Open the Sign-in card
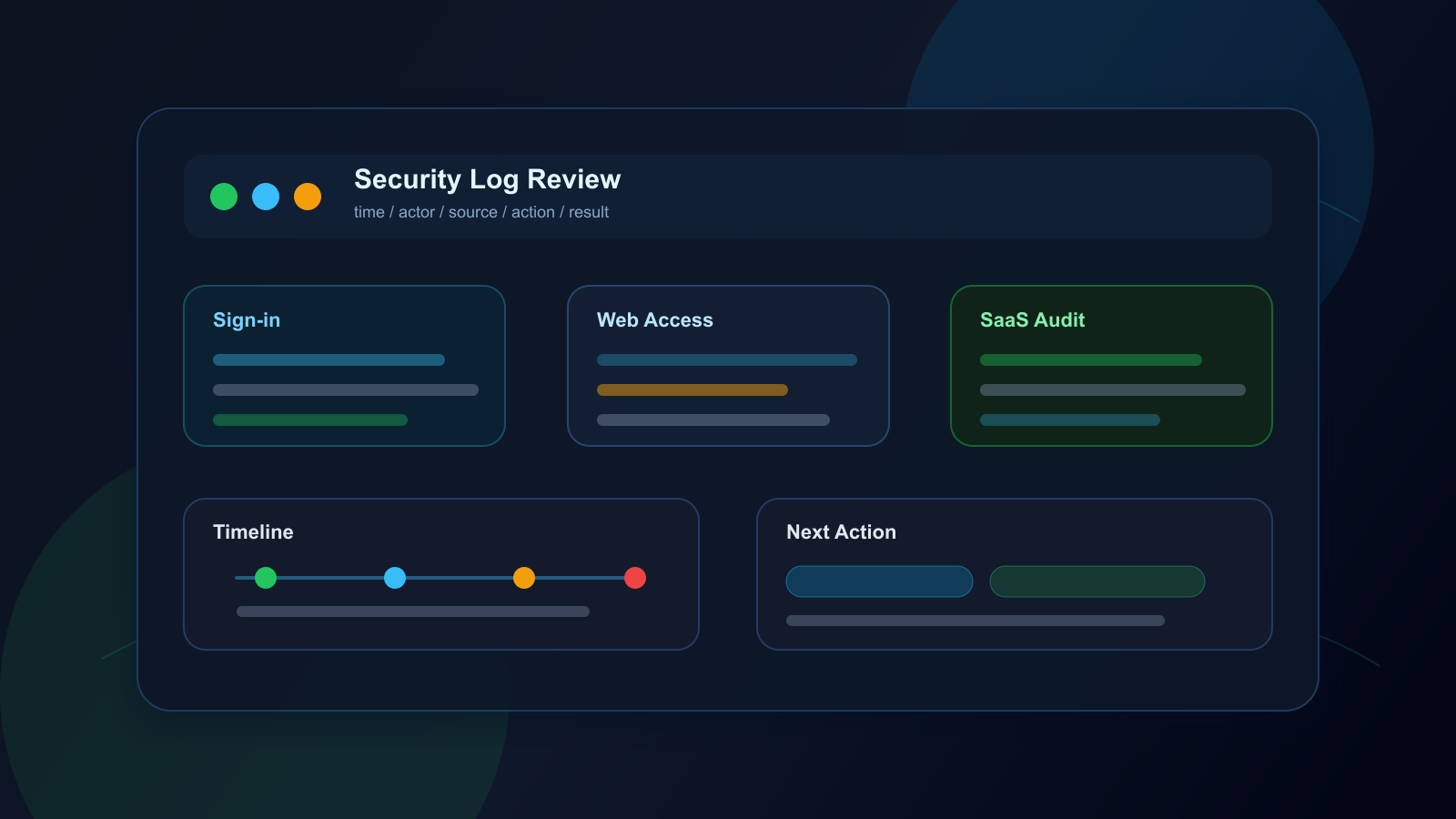 pyautogui.click(x=344, y=366)
